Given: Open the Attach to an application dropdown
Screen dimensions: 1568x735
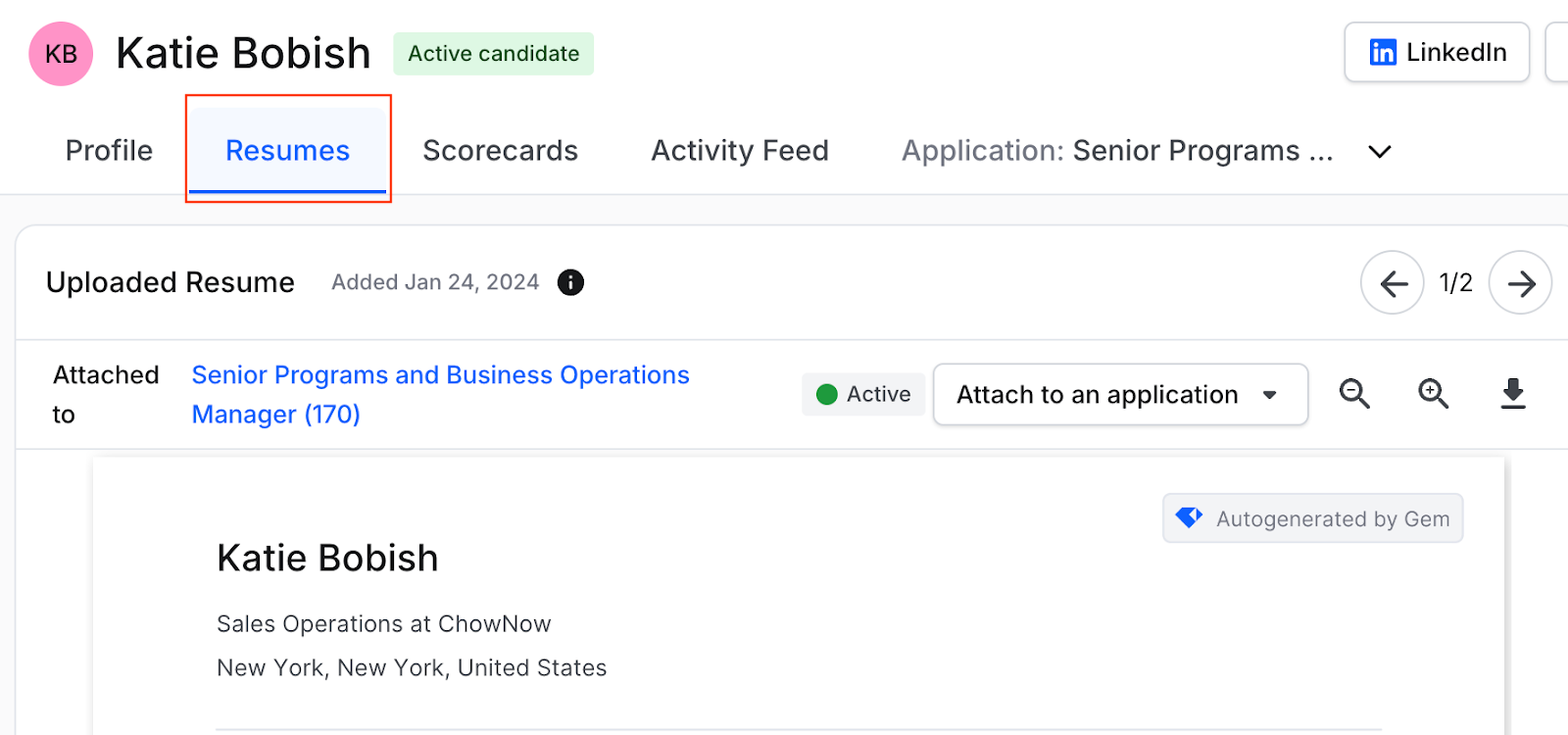Looking at the screenshot, I should (1120, 395).
